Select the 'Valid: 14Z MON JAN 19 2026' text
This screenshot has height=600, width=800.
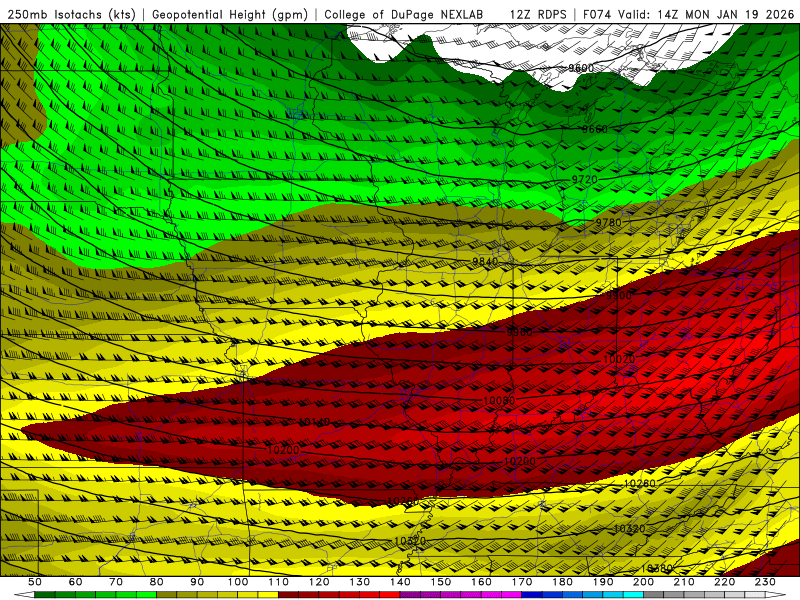(706, 14)
